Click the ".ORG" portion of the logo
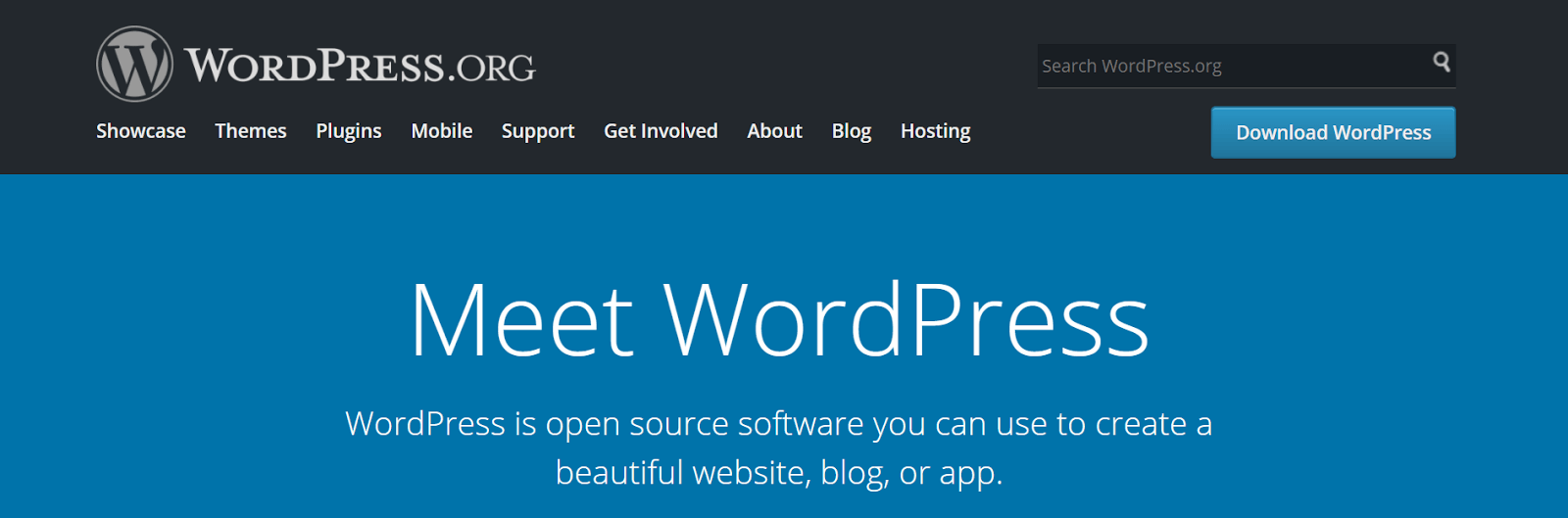This screenshot has width=1568, height=518. pos(492,68)
